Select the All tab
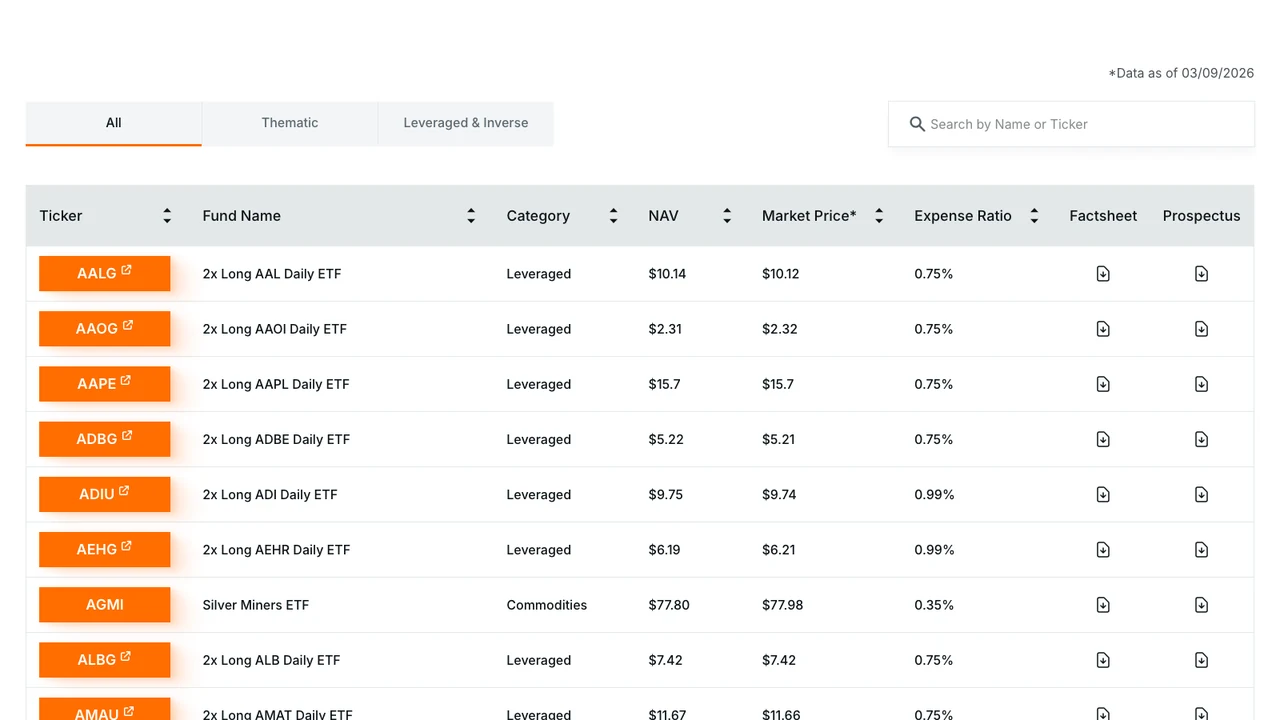Screen dimensions: 1280x720 click(x=114, y=124)
